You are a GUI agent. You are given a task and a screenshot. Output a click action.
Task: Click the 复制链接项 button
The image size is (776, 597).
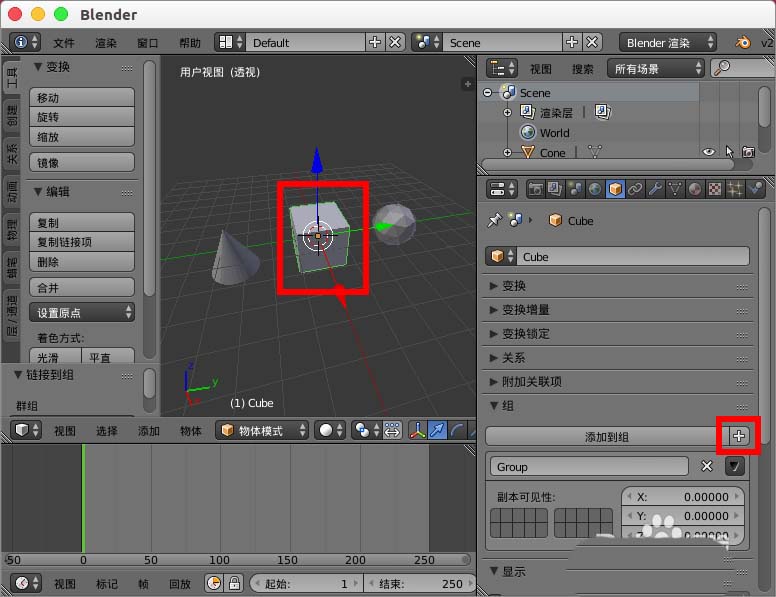82,242
